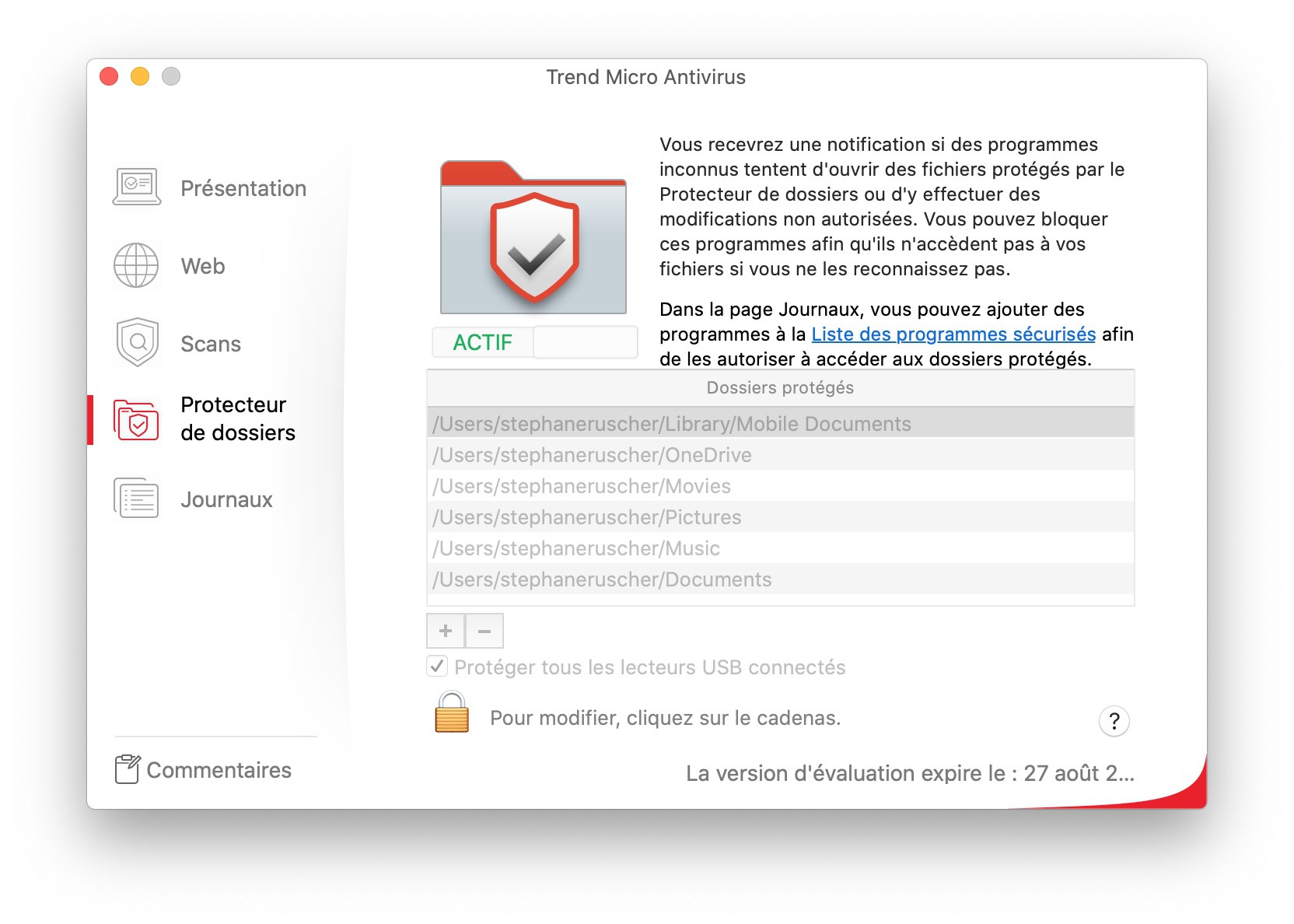This screenshot has height=924, width=1294.
Task: Click the Protecteur de dossiers folder icon
Action: [x=136, y=420]
